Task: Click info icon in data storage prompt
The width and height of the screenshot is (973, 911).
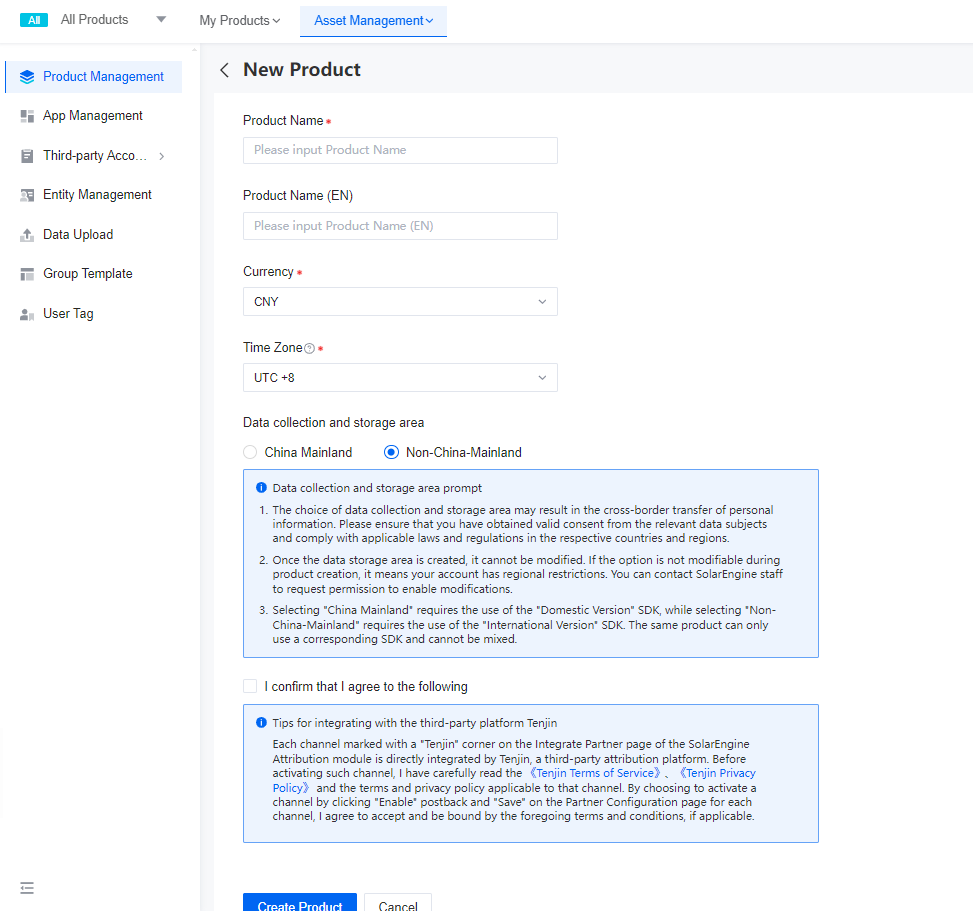Action: coord(261,488)
